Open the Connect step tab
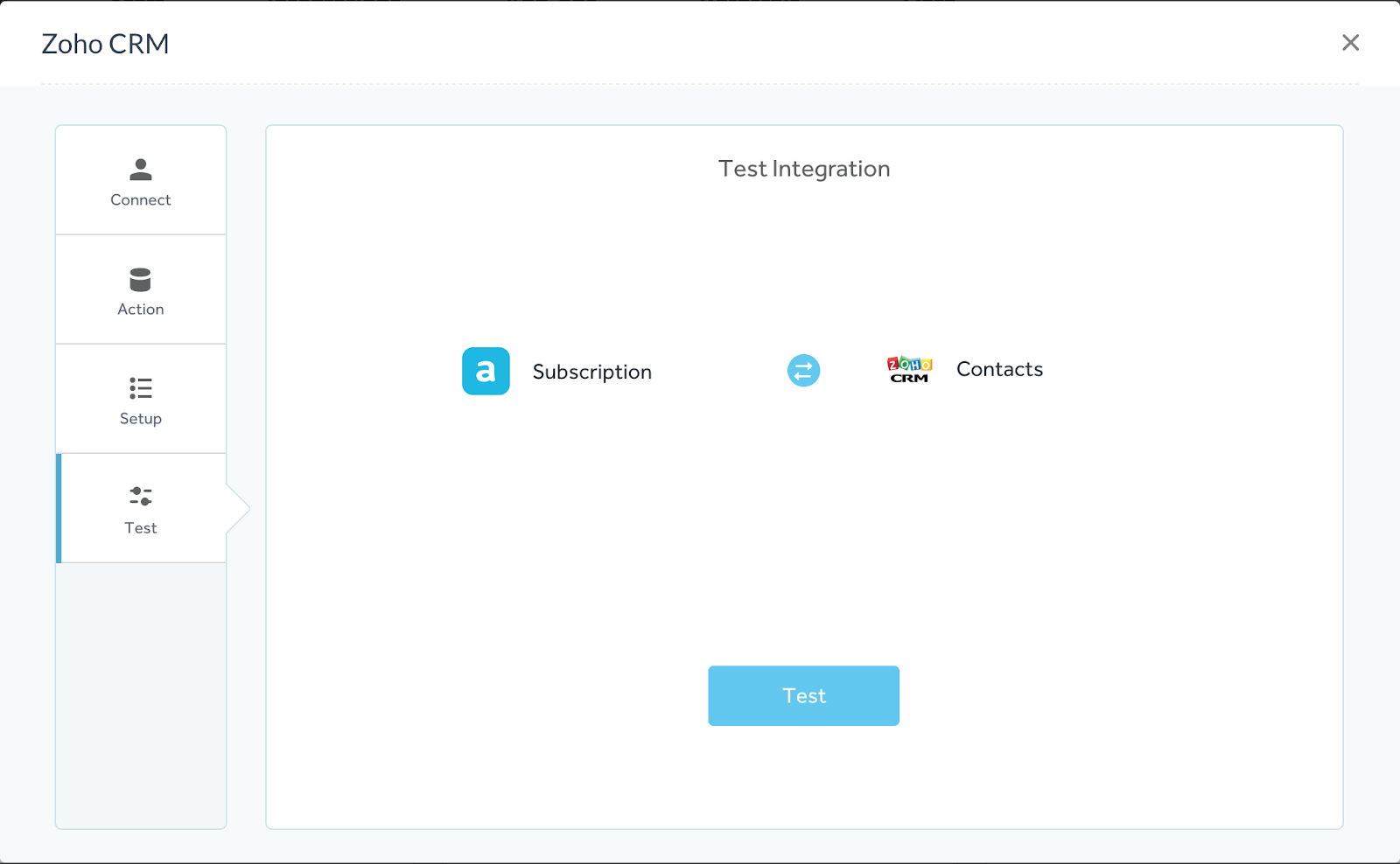The width and height of the screenshot is (1400, 864). (141, 180)
